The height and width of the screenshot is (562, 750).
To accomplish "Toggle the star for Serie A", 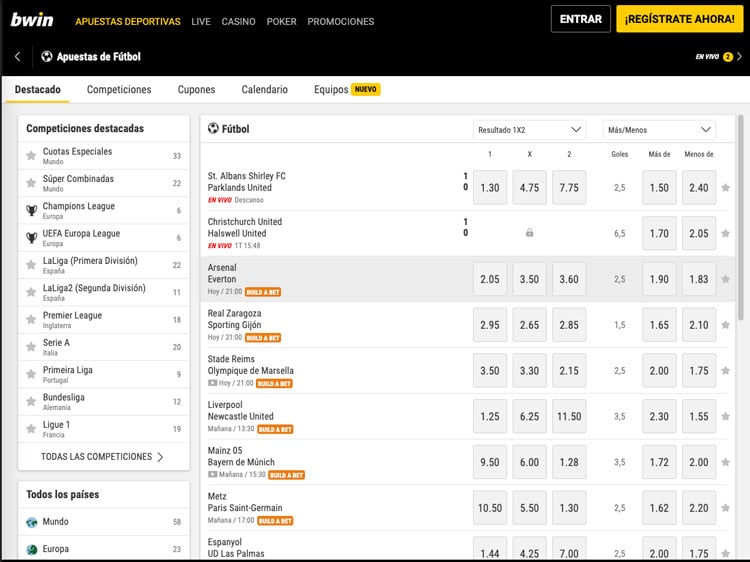I will [31, 346].
